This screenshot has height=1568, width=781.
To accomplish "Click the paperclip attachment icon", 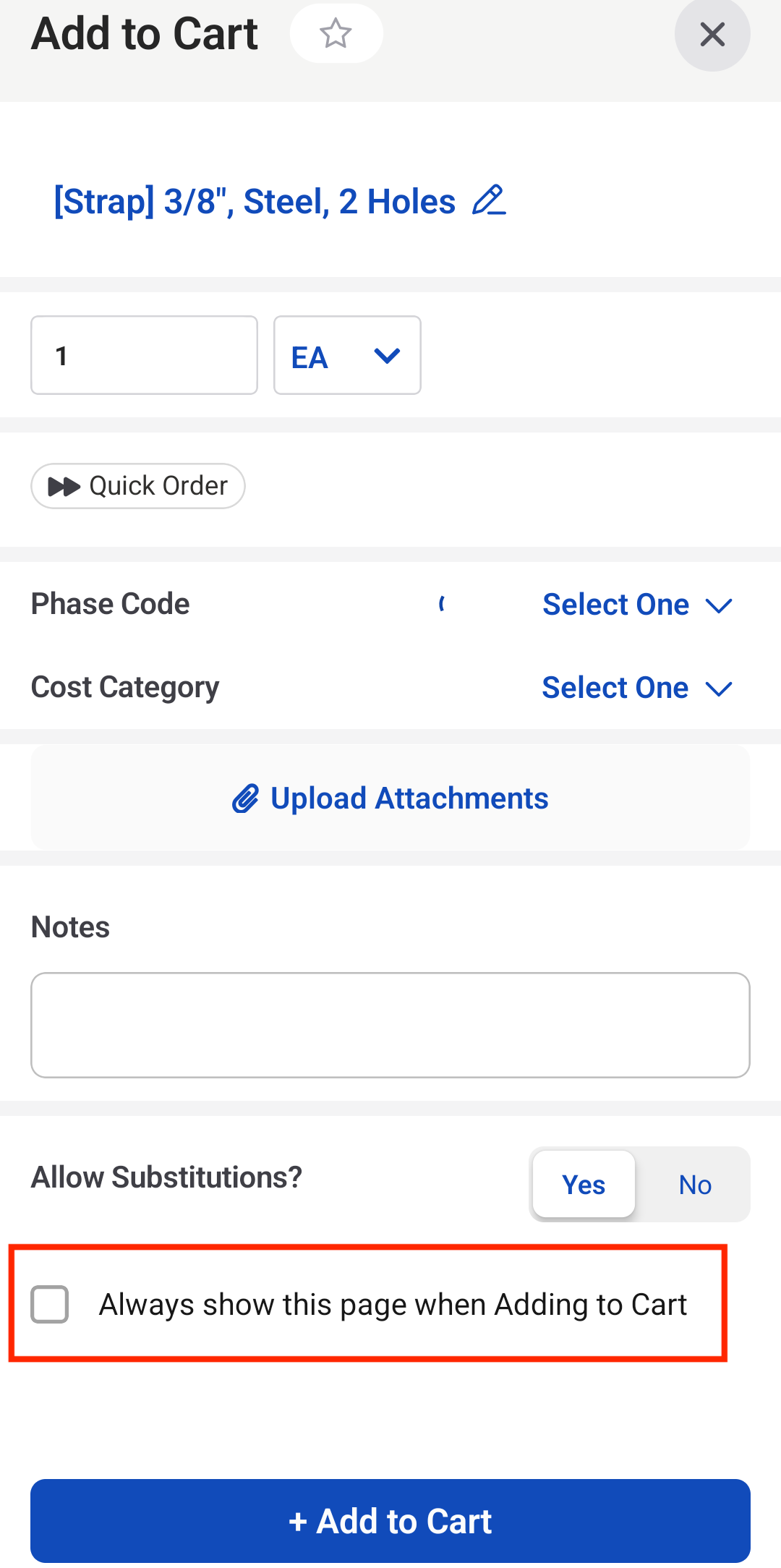I will pos(246,798).
